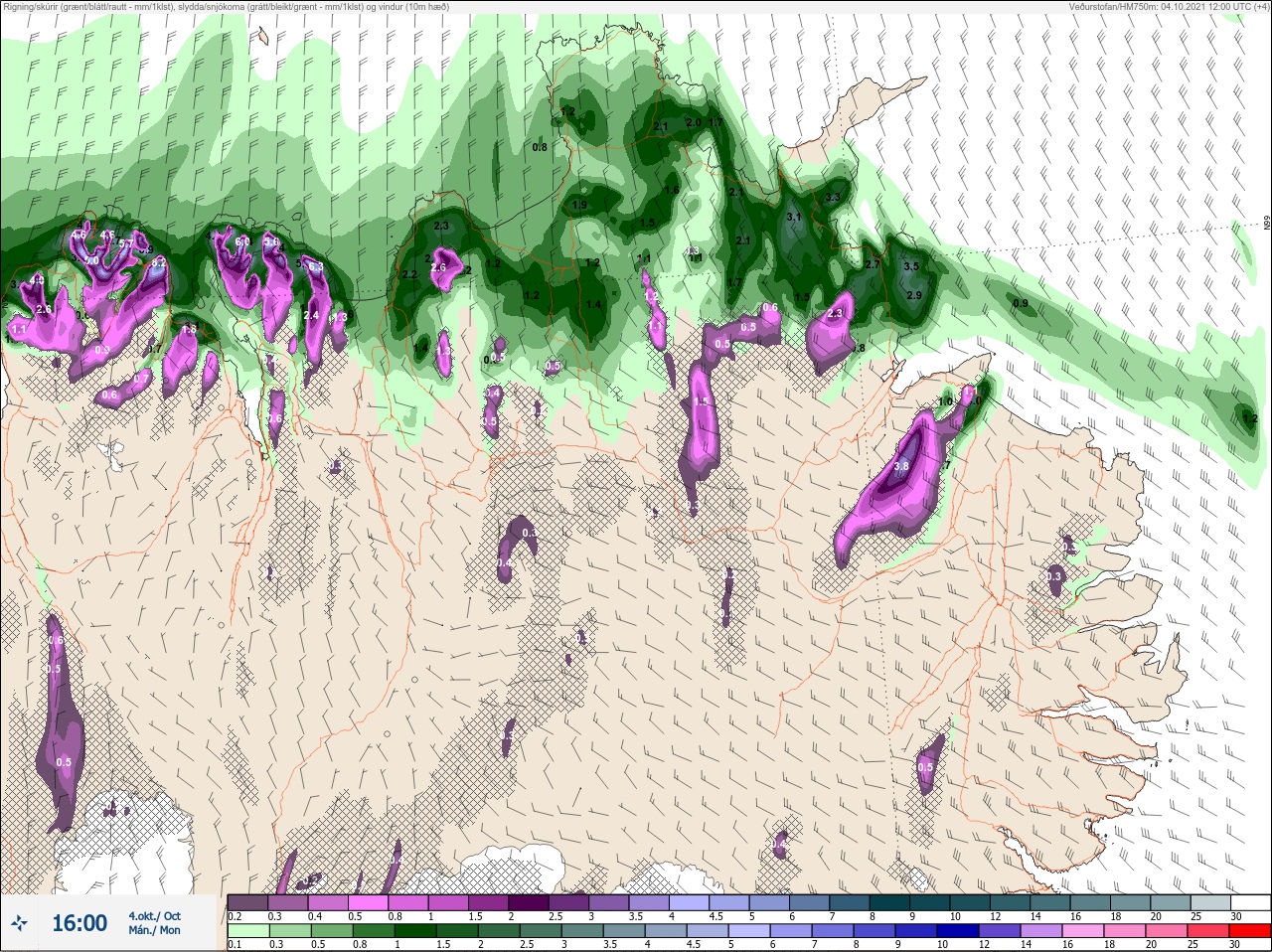Screen dimensions: 1272x952
Task: Click the 1.6 rainfall value on the map
Action: pyautogui.click(x=672, y=191)
